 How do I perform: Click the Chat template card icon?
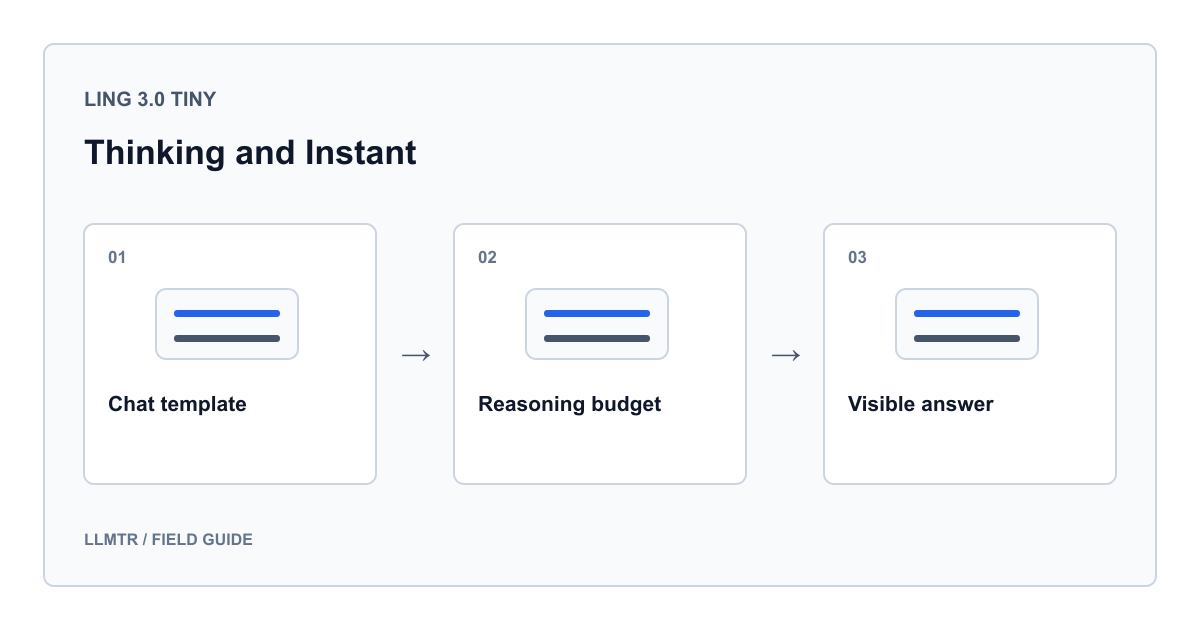[227, 324]
